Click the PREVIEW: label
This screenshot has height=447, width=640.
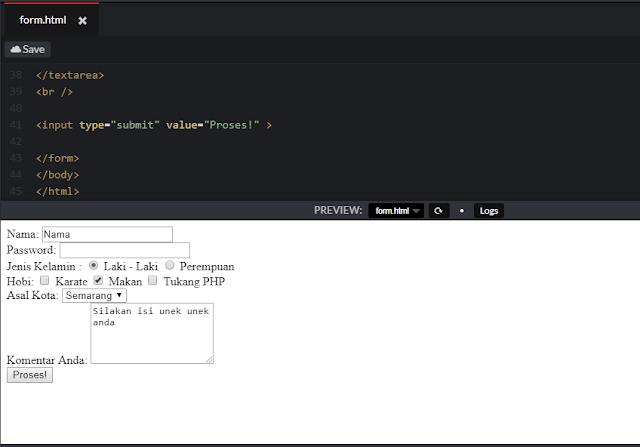(x=338, y=210)
